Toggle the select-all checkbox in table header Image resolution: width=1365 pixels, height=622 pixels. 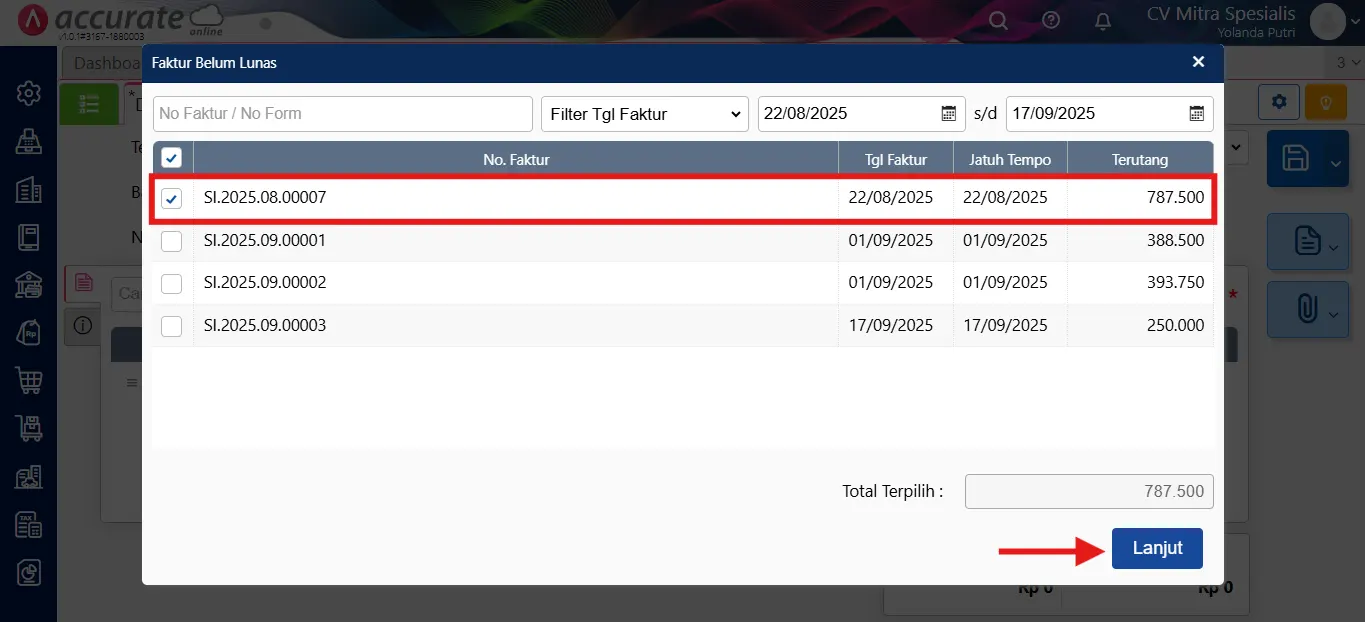tap(172, 159)
